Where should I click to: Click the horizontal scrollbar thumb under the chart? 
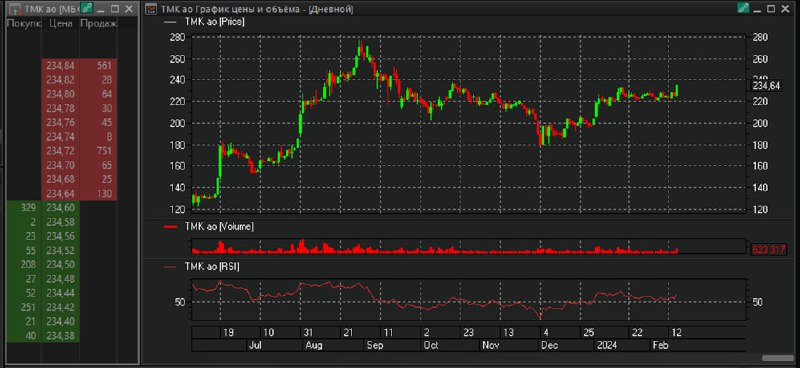pos(778,358)
